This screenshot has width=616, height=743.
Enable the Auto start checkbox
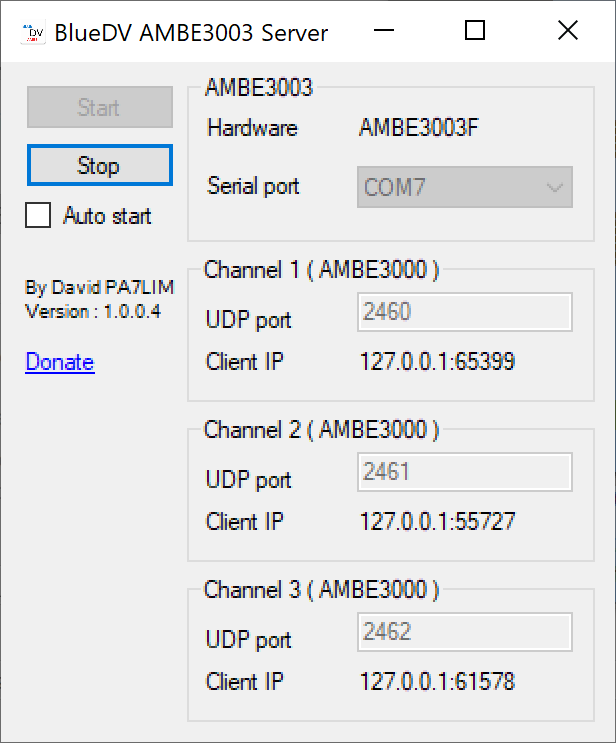coord(38,216)
